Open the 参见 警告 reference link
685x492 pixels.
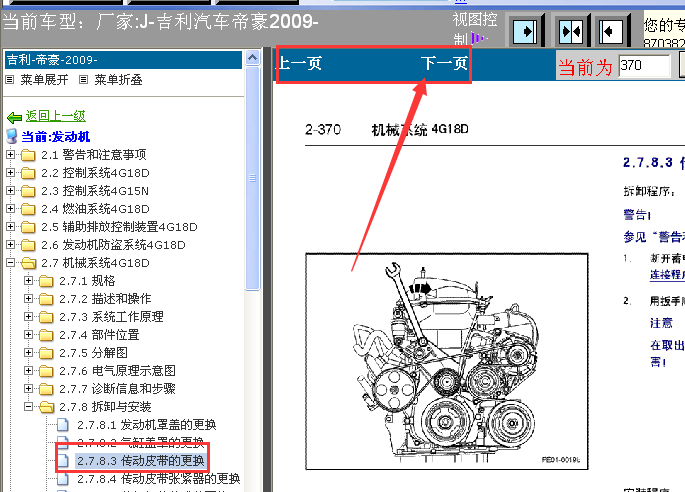pos(654,237)
